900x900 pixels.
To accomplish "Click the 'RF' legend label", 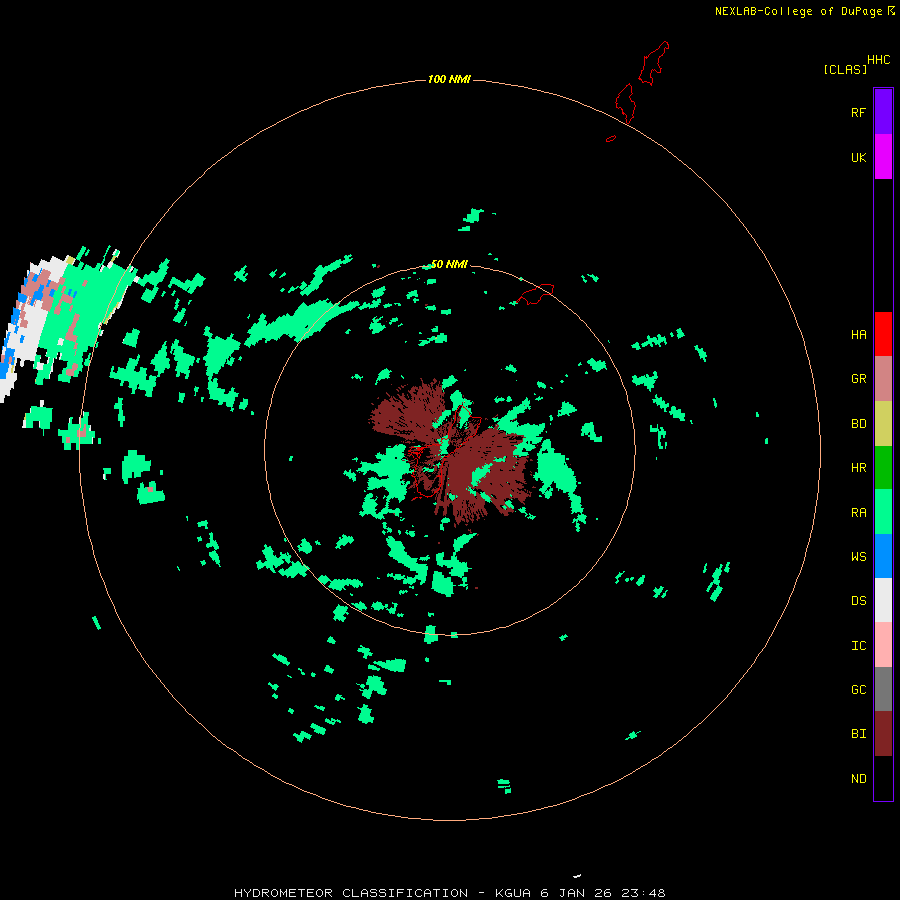I will pyautogui.click(x=858, y=112).
